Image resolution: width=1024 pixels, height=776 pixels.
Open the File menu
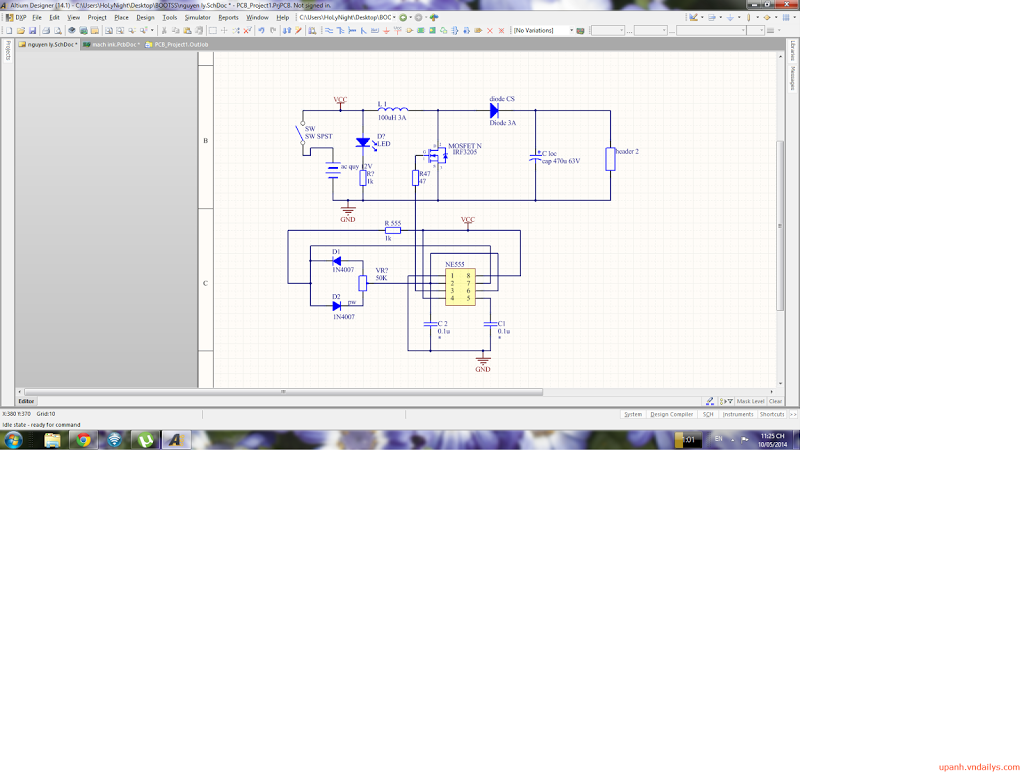tap(37, 18)
